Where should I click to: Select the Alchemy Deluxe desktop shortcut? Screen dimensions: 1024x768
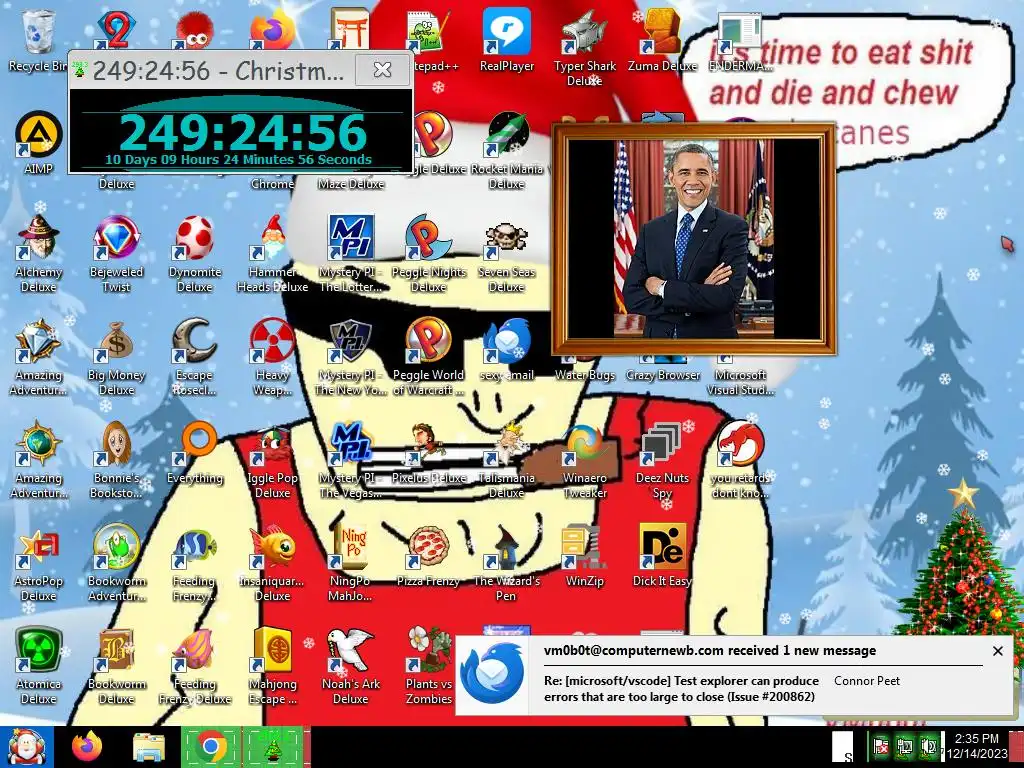(x=38, y=255)
